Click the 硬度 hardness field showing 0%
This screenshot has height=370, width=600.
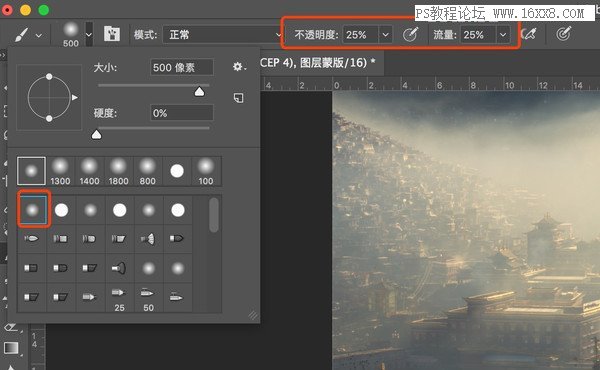click(x=182, y=113)
